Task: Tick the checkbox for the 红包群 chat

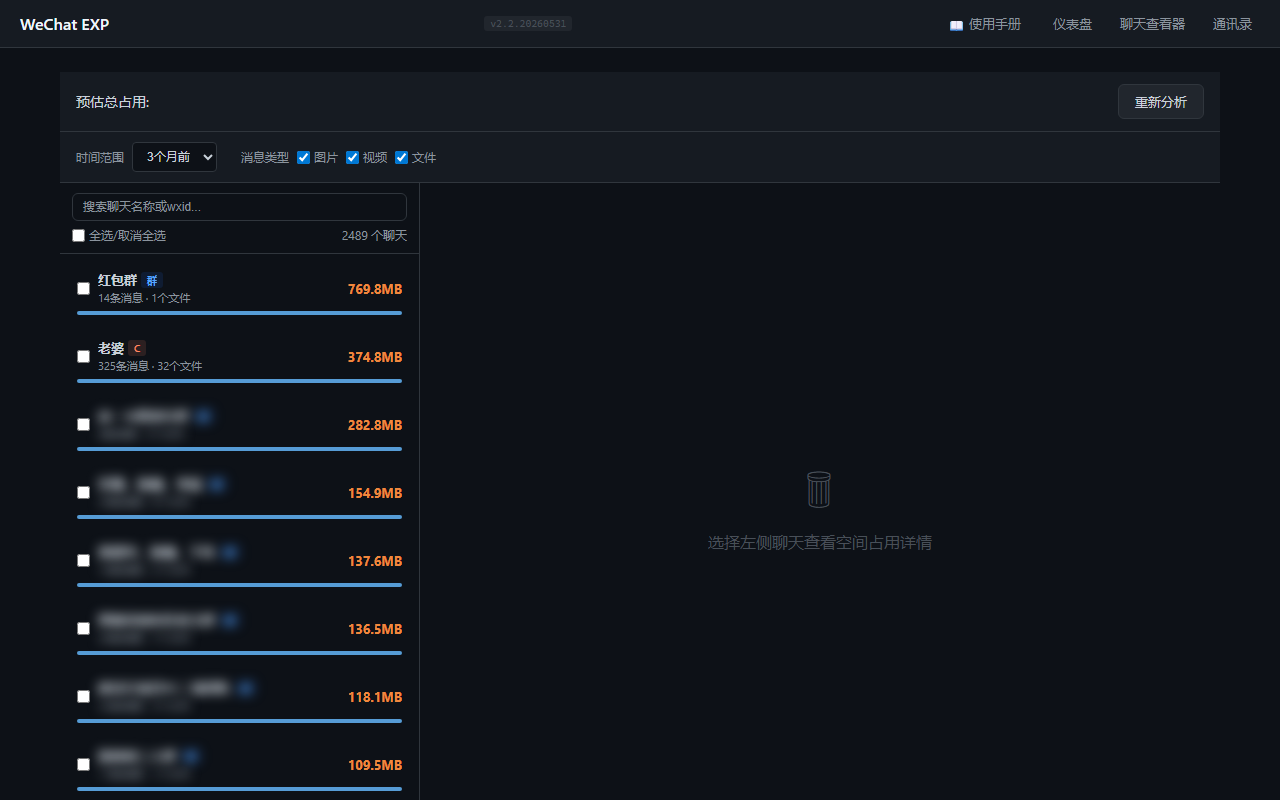Action: pyautogui.click(x=84, y=289)
